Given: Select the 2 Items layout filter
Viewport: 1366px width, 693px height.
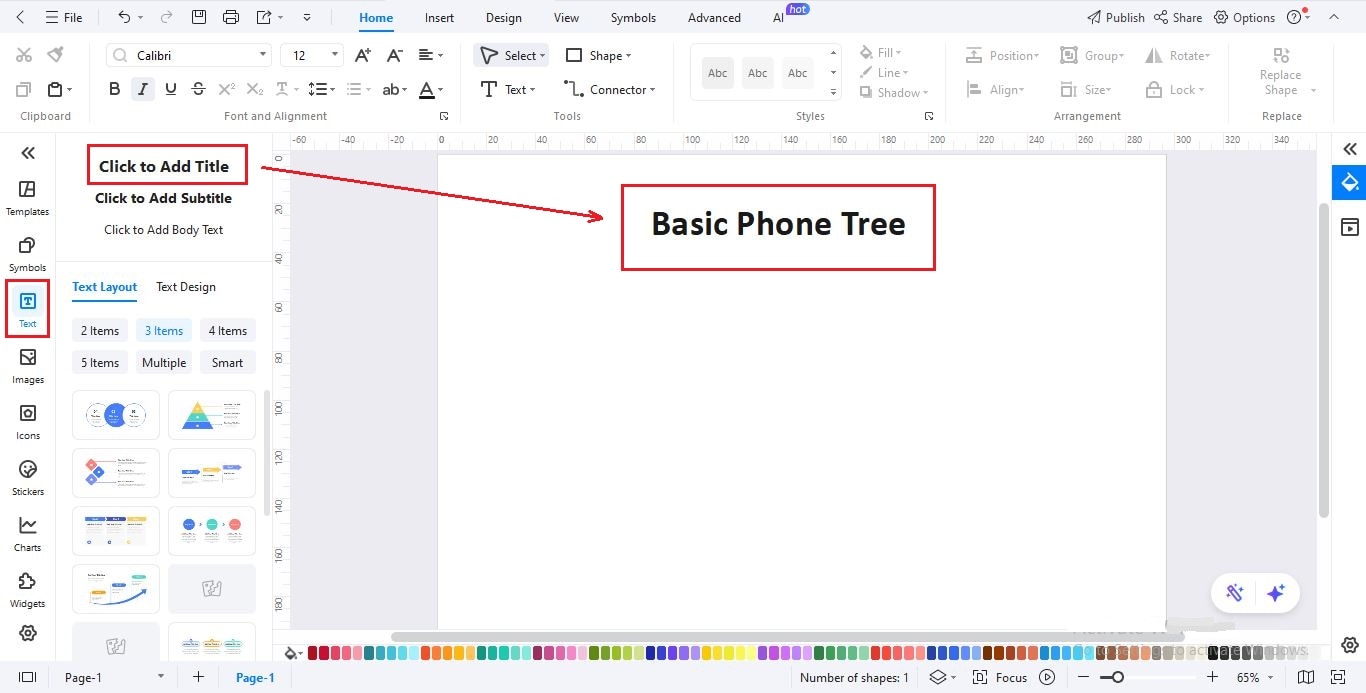Looking at the screenshot, I should (100, 331).
